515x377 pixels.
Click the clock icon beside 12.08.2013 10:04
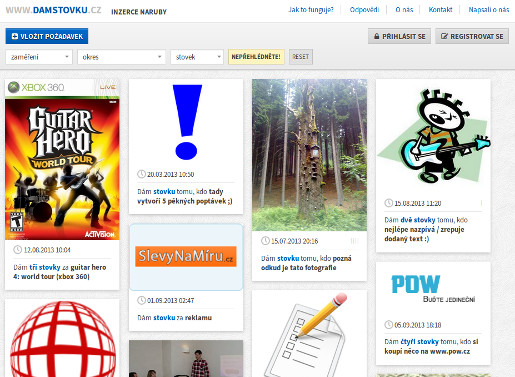tap(17, 250)
